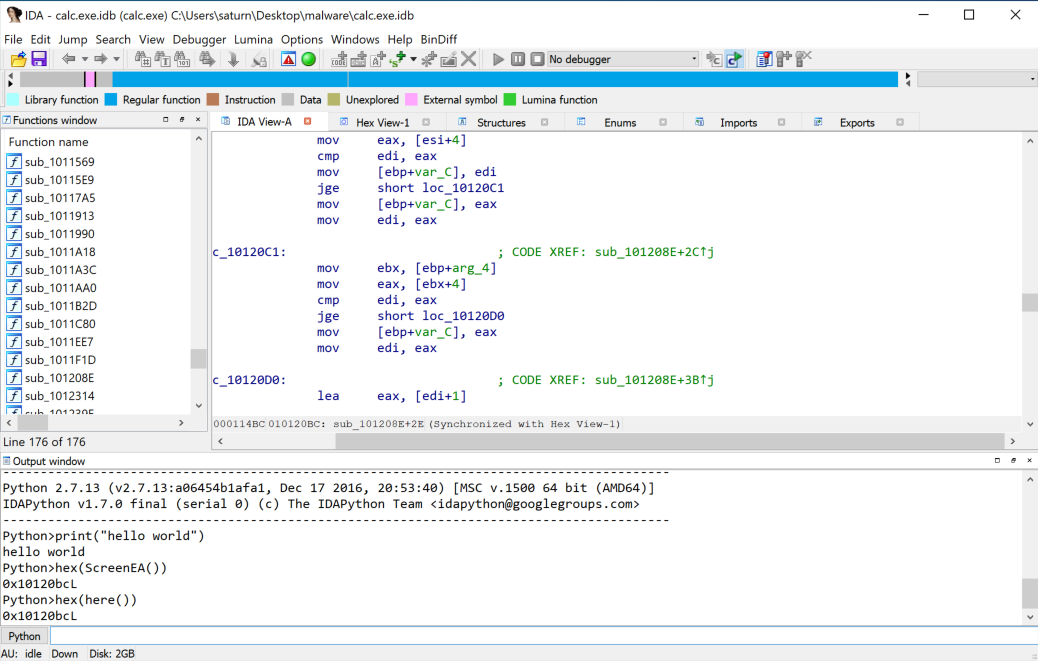Pin the Functions window panel

pos(181,119)
